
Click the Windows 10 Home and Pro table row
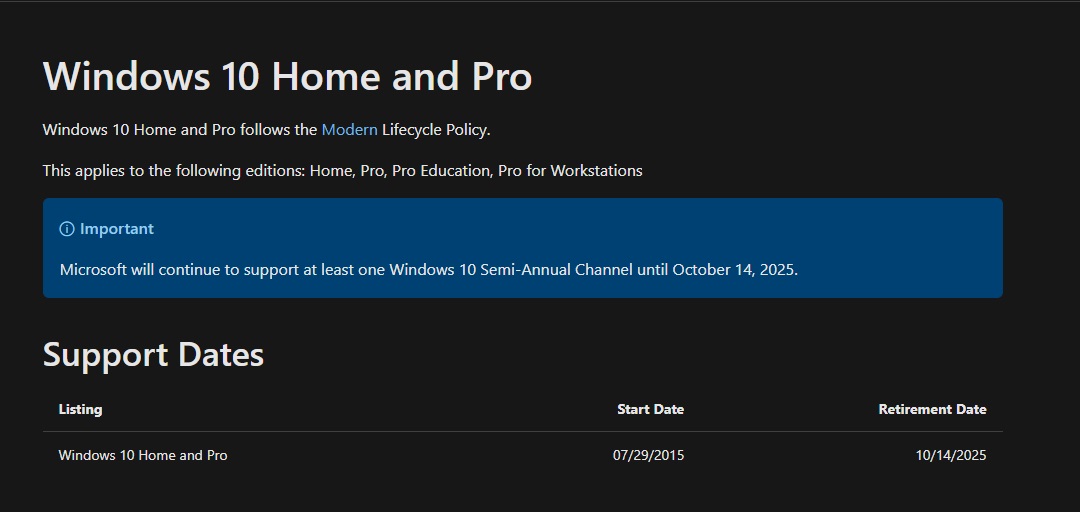(523, 455)
